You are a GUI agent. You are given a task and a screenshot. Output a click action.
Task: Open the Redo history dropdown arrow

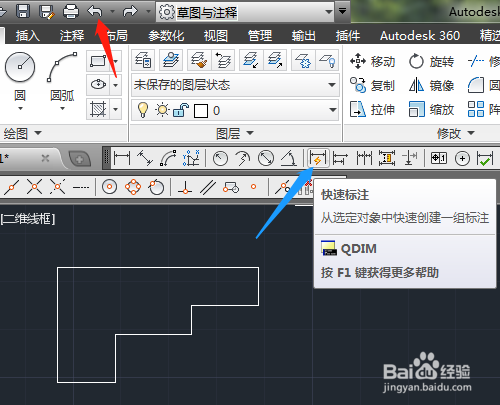[x=148, y=11]
